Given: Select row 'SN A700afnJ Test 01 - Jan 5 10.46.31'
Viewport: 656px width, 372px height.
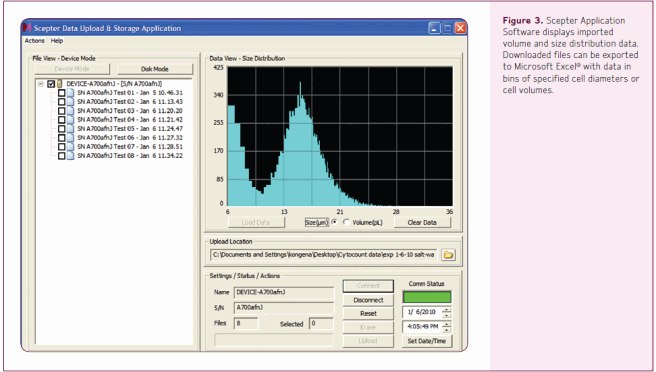Looking at the screenshot, I should 130,92.
